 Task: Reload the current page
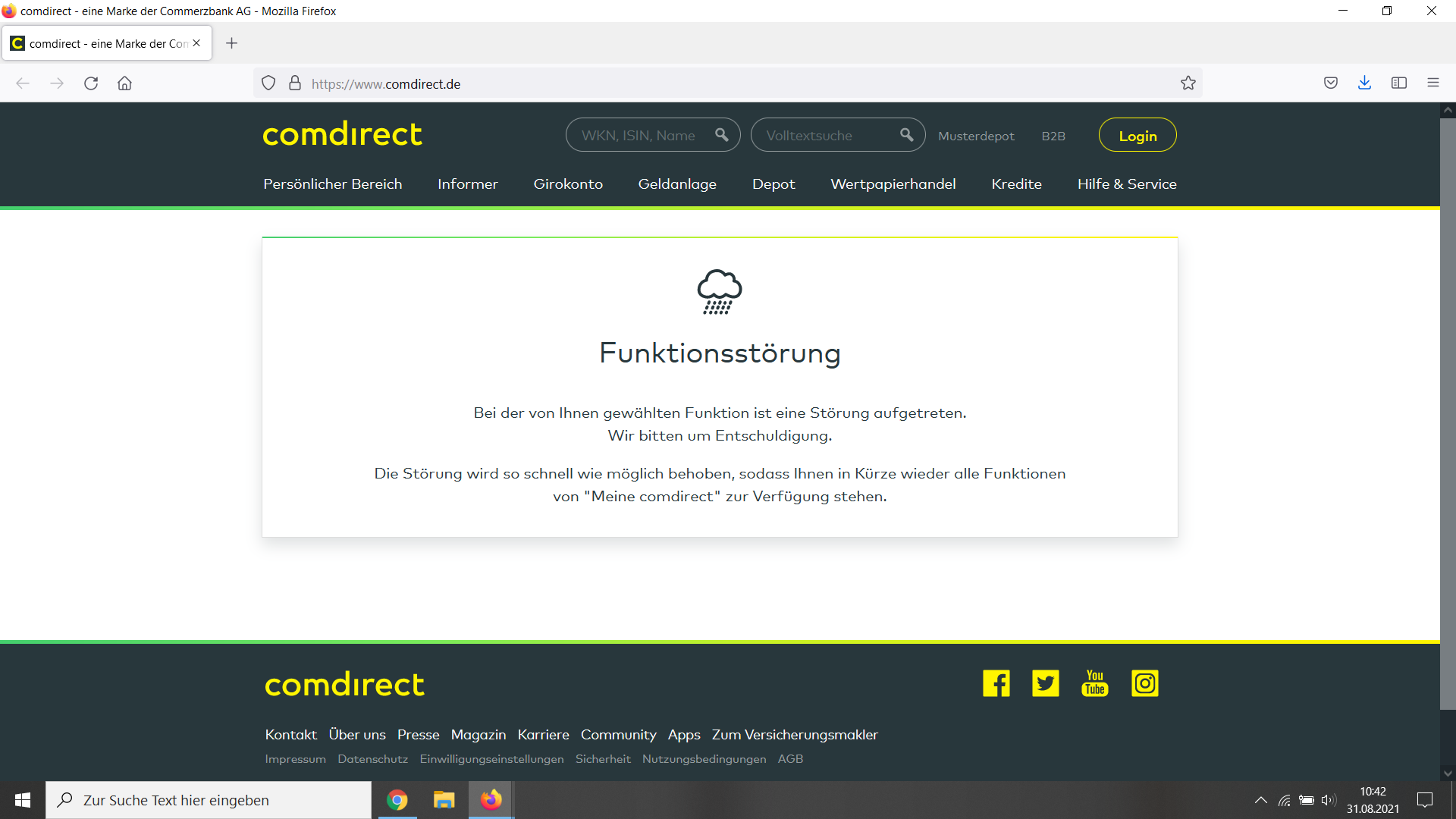coord(91,83)
